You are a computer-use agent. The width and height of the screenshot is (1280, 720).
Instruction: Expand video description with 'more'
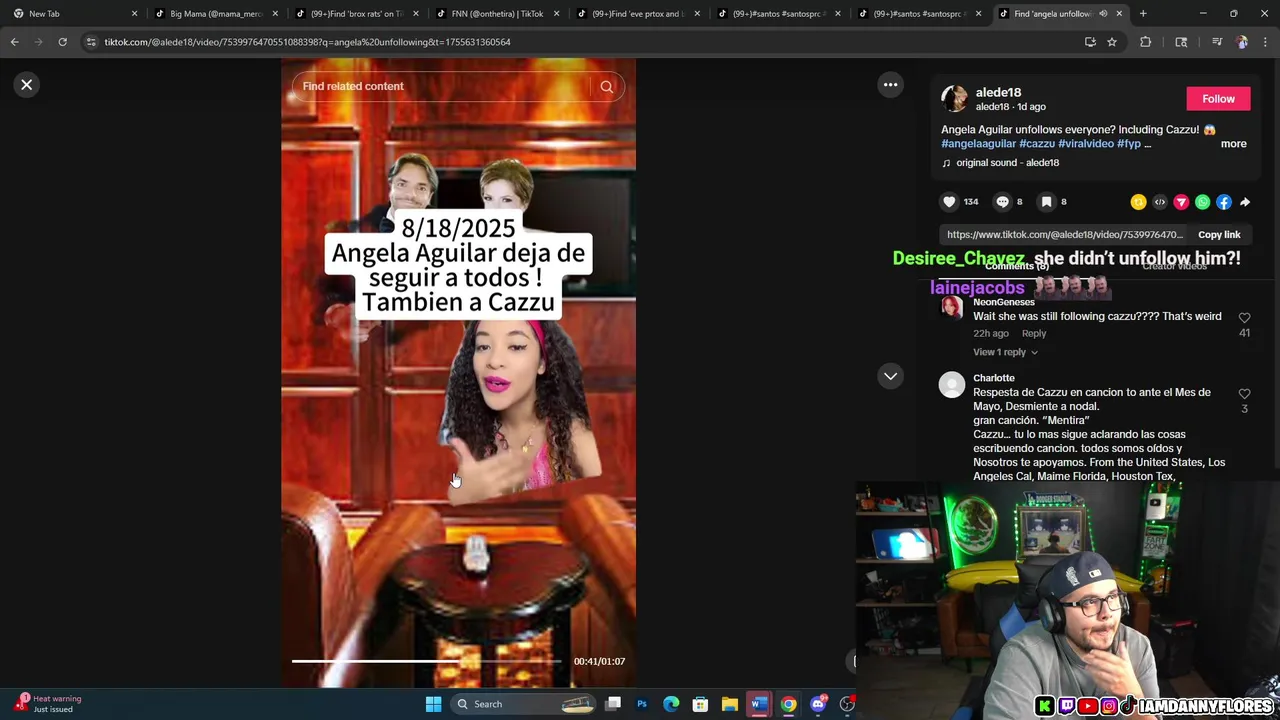point(1233,144)
